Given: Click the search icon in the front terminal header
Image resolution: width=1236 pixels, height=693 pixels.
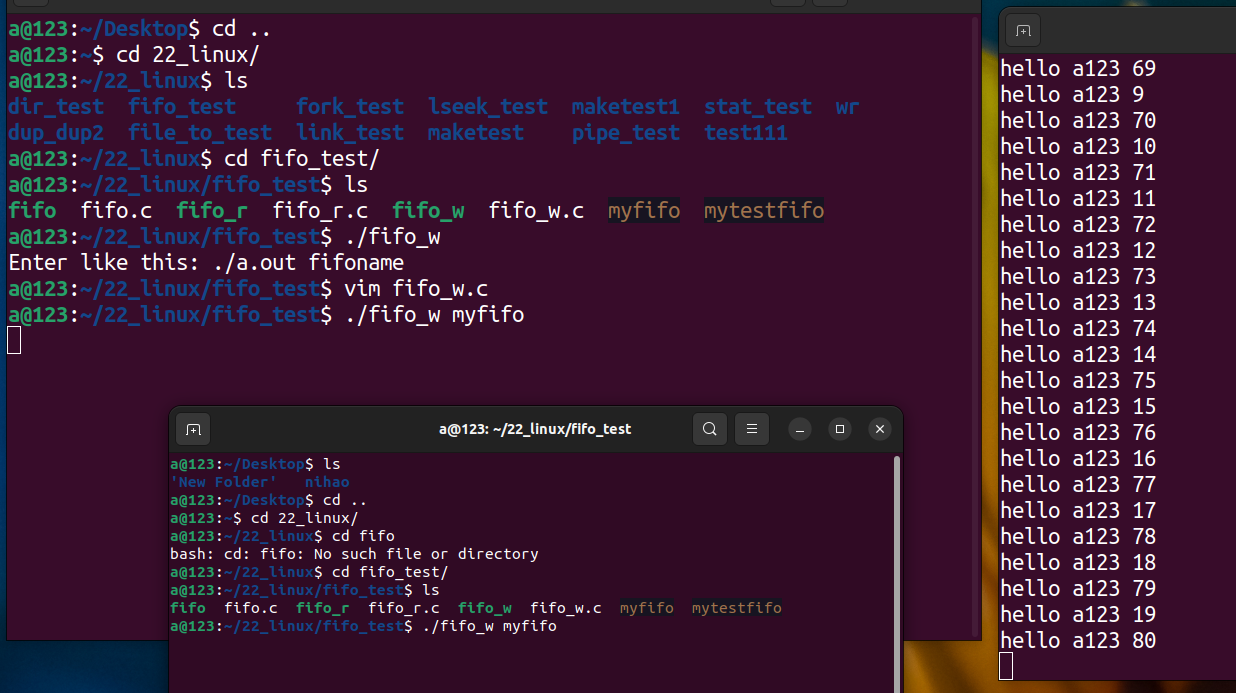Looking at the screenshot, I should [x=710, y=429].
